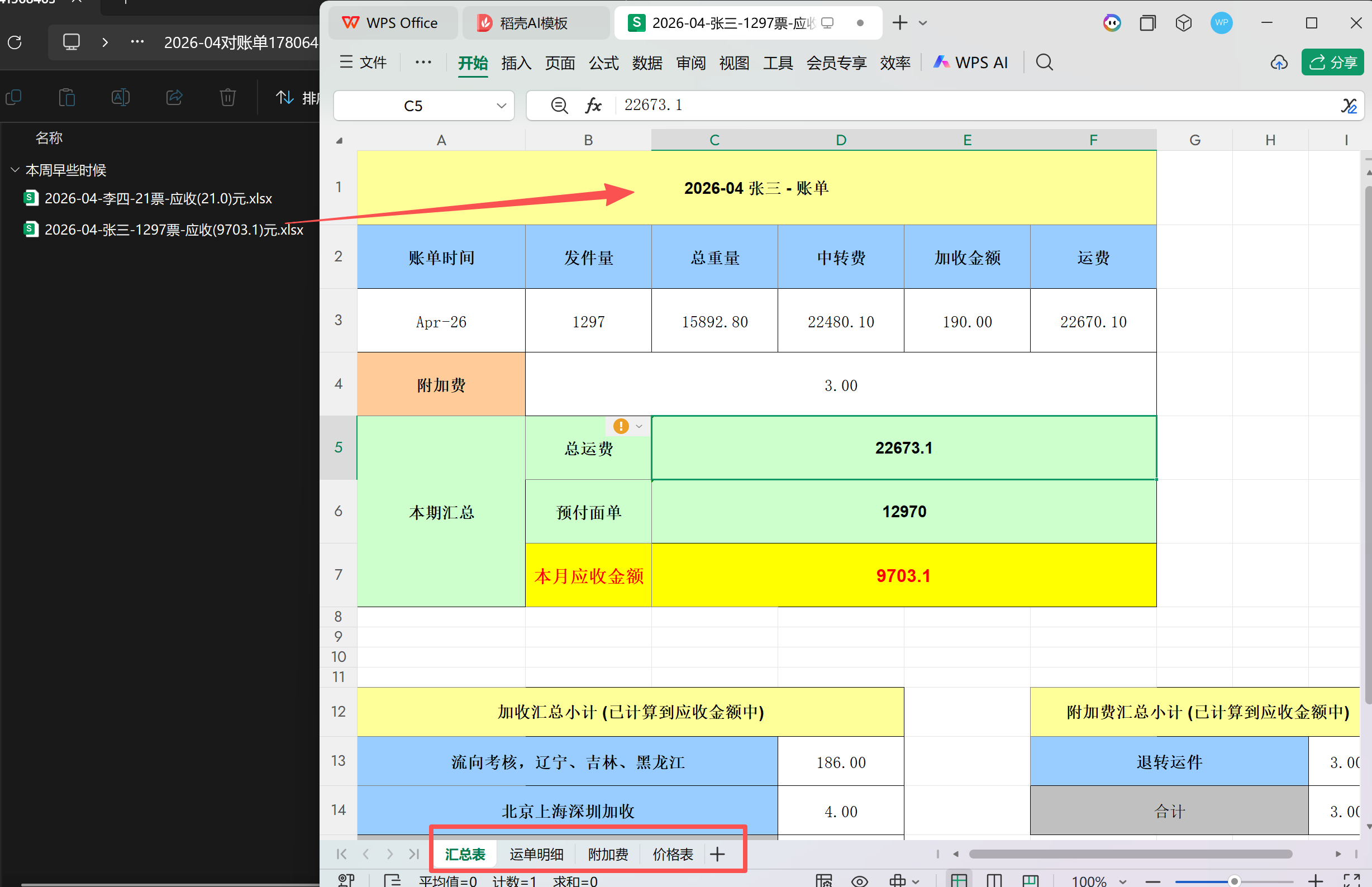The image size is (1372, 887).
Task: Click the horizontal scrollbar thumb
Action: pyautogui.click(x=1131, y=853)
